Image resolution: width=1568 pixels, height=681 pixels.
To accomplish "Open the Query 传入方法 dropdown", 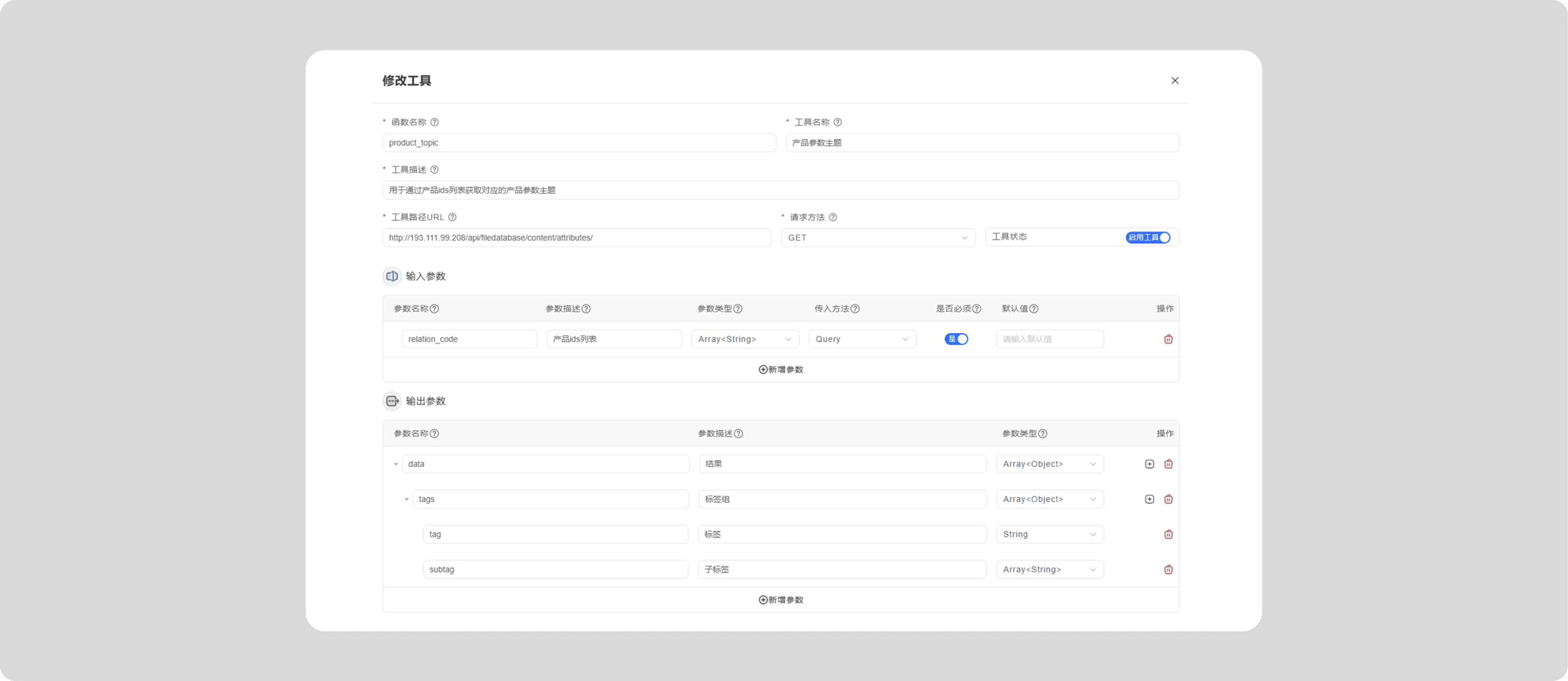I will [x=862, y=339].
